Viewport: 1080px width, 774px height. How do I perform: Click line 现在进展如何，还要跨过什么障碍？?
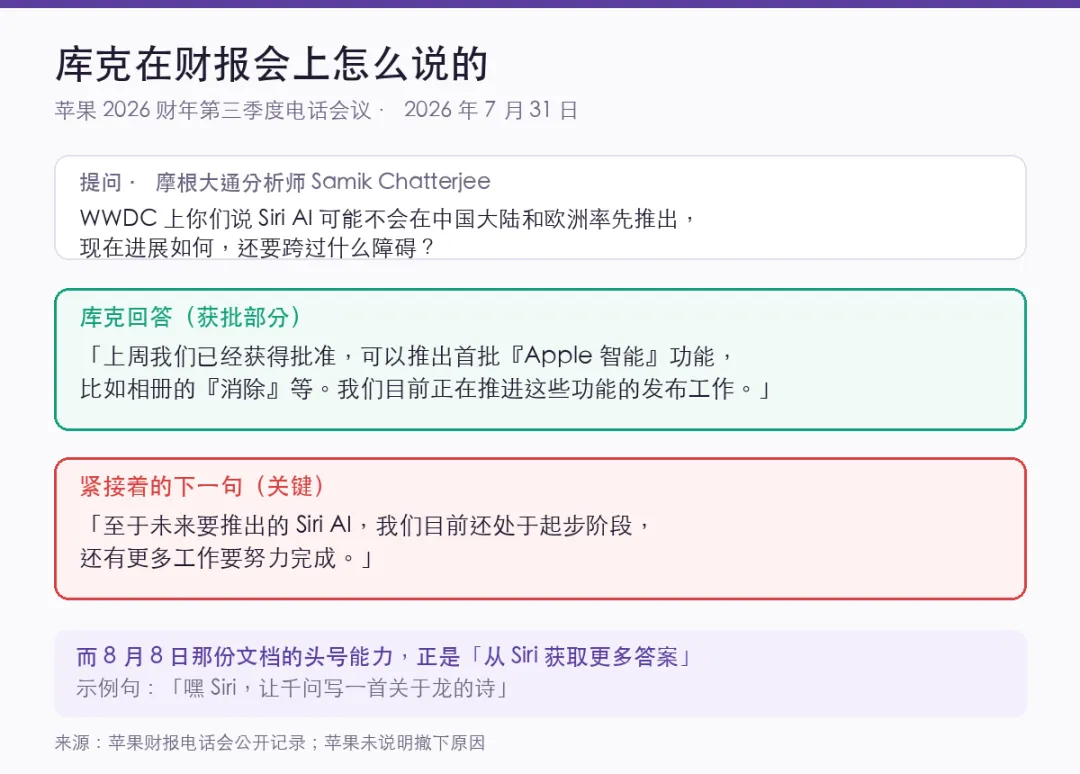(x=257, y=247)
